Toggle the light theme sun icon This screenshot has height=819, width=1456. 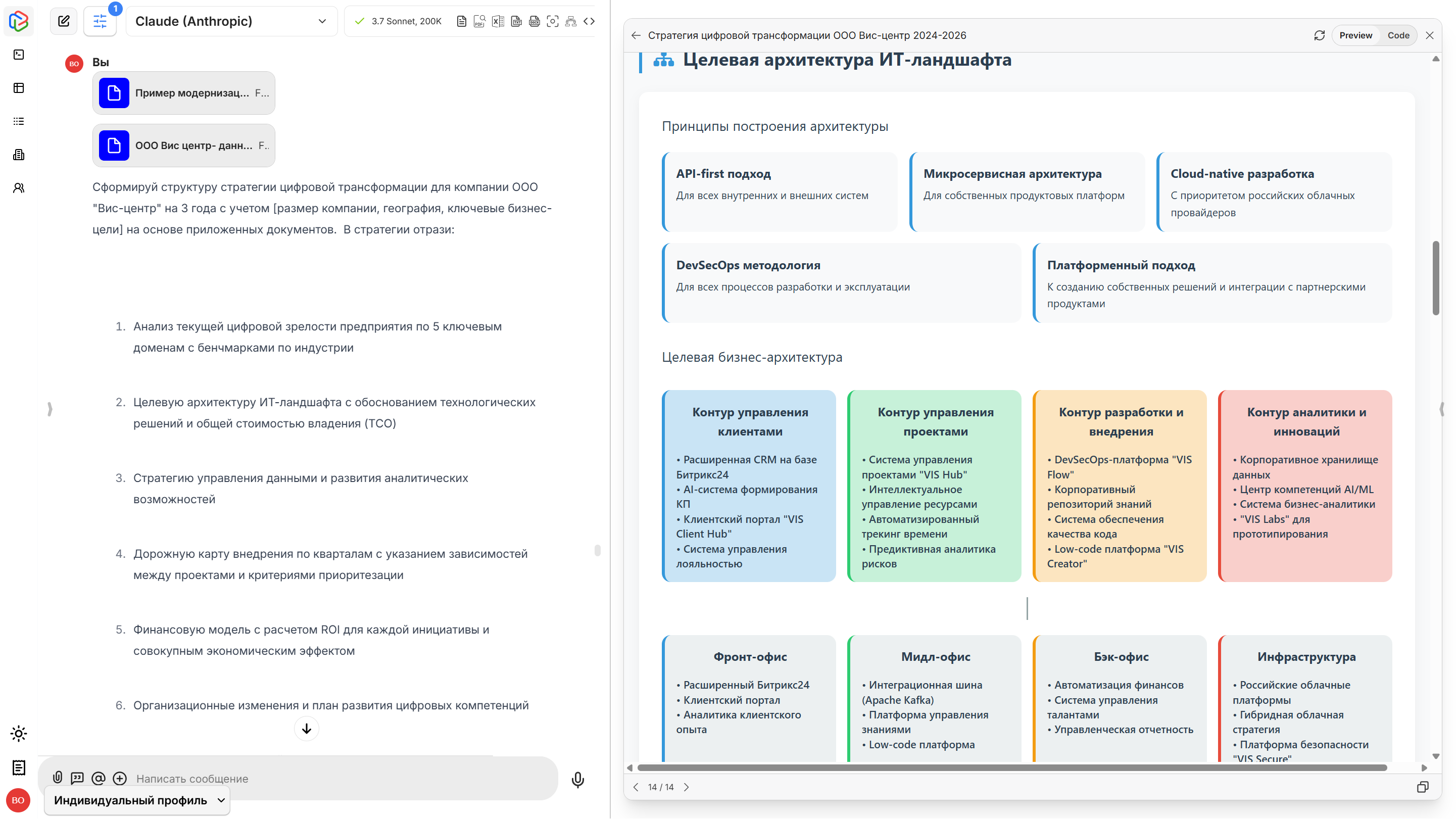point(19,734)
